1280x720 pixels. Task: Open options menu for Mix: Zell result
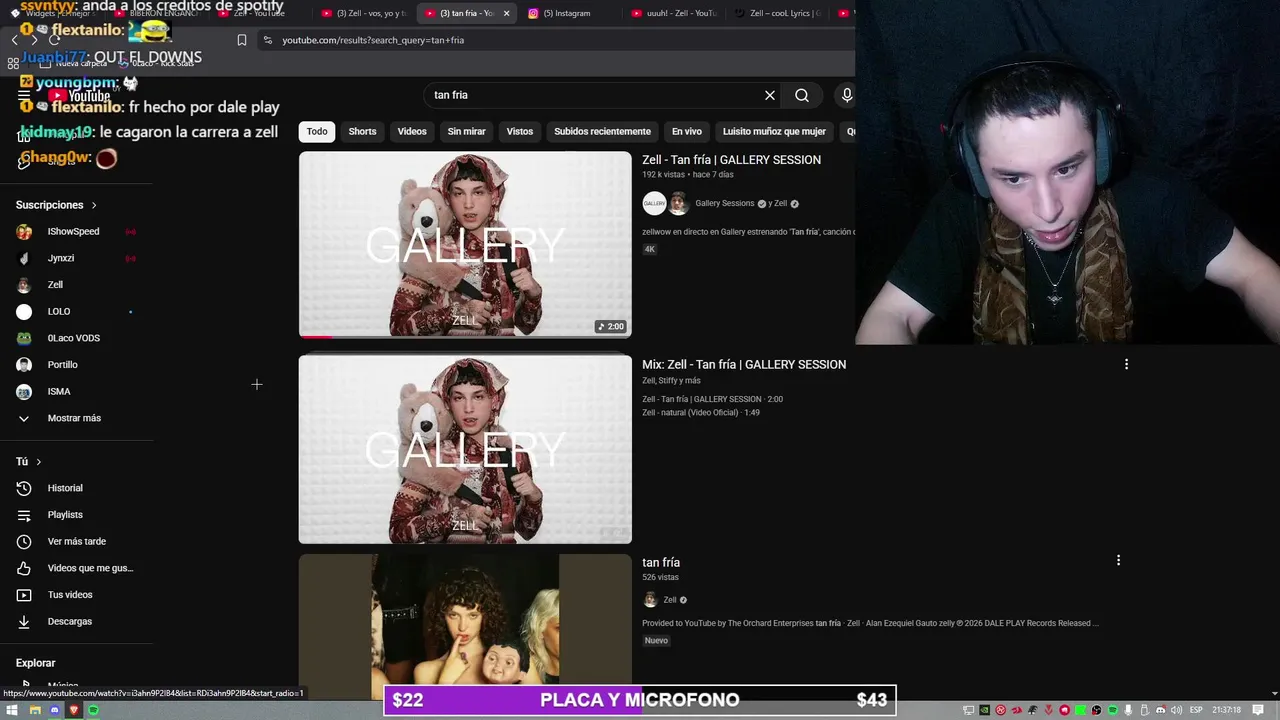(x=1126, y=364)
